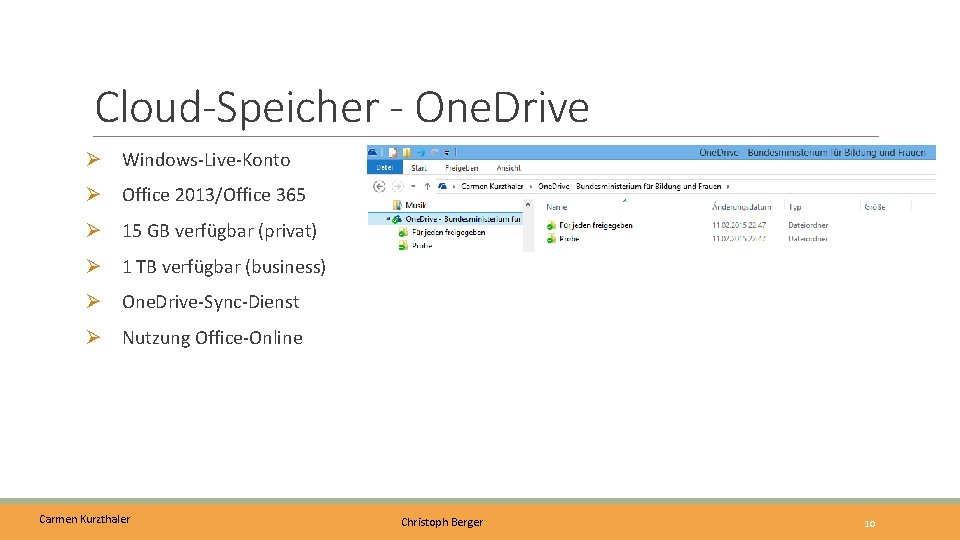The height and width of the screenshot is (540, 960).
Task: Click the new folder icon in quick access toolbar
Action: 407,152
